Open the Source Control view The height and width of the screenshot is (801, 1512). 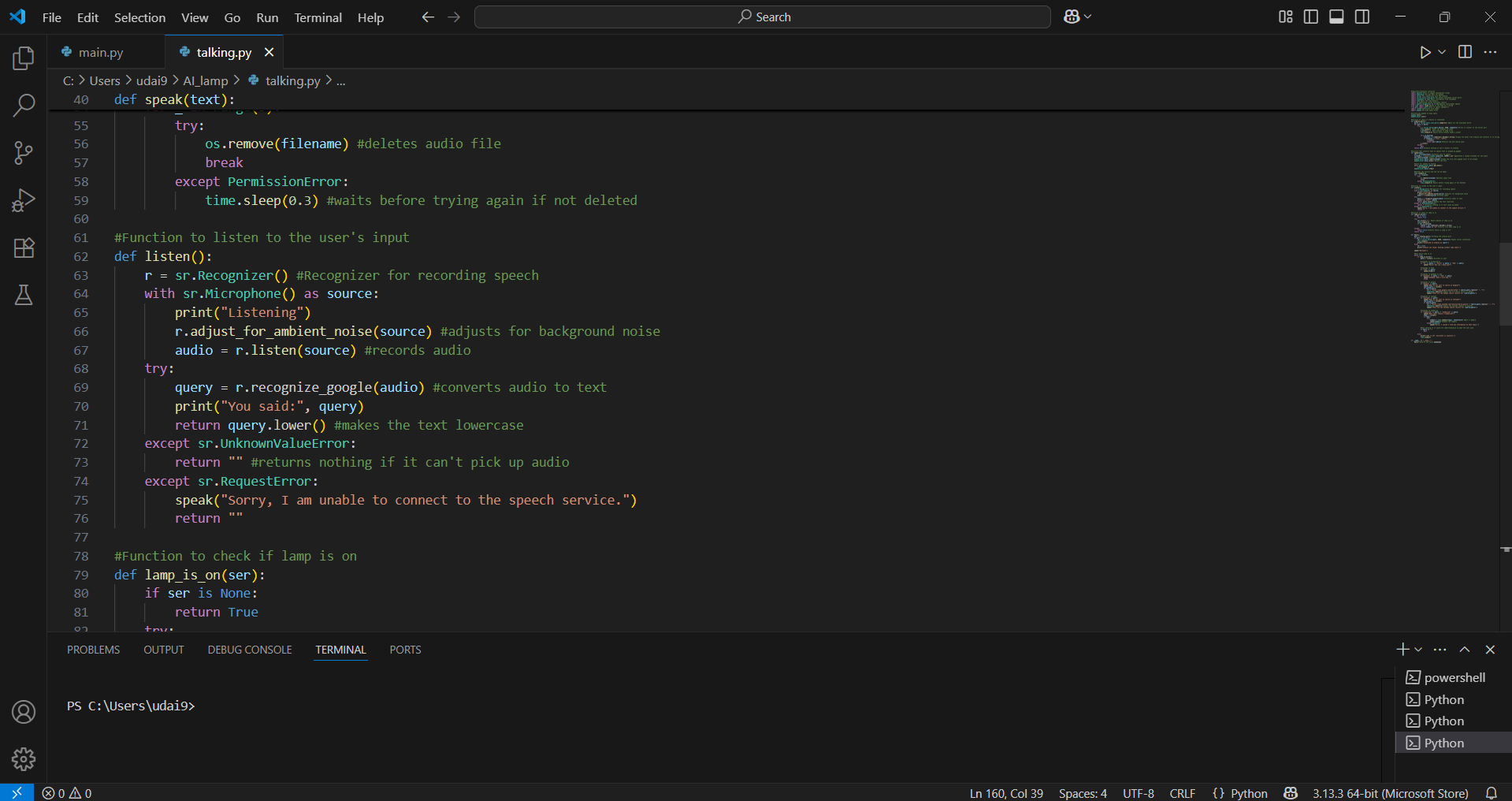[24, 153]
